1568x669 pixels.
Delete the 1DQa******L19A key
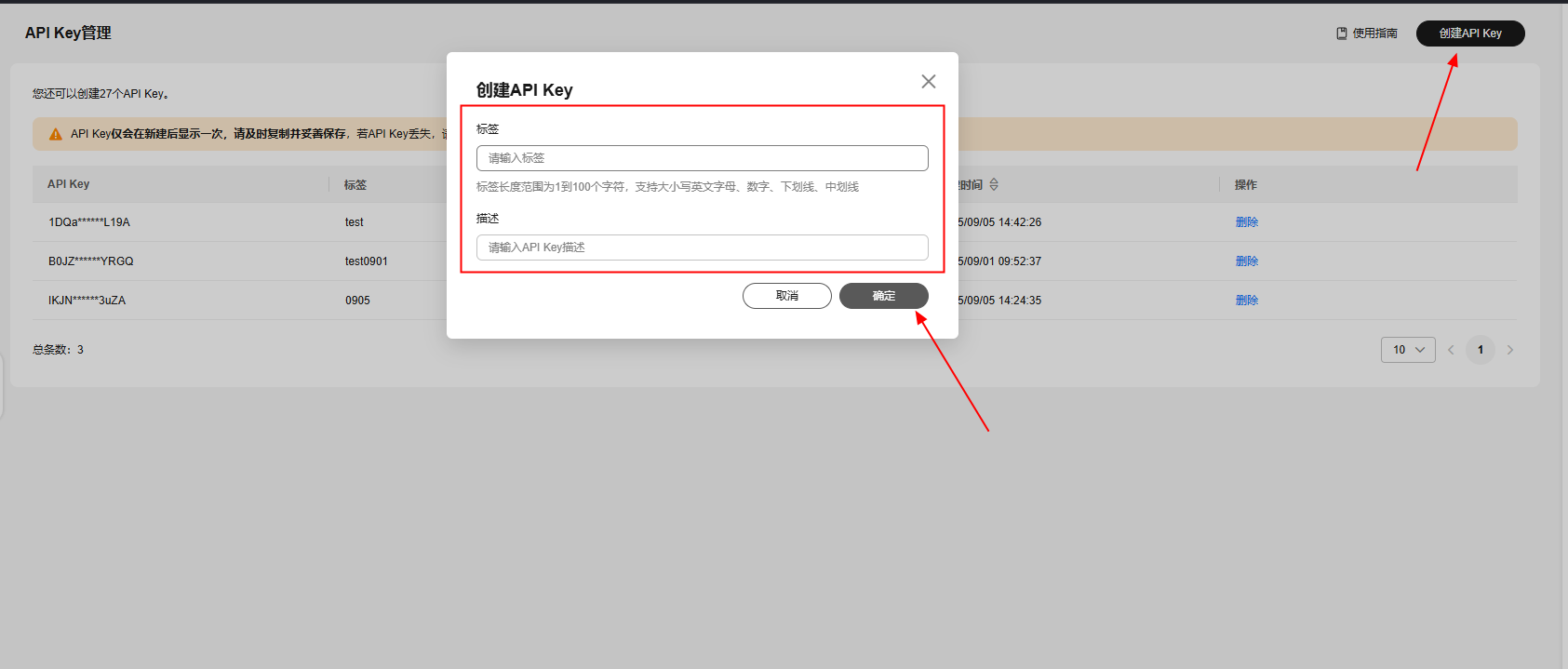1247,222
